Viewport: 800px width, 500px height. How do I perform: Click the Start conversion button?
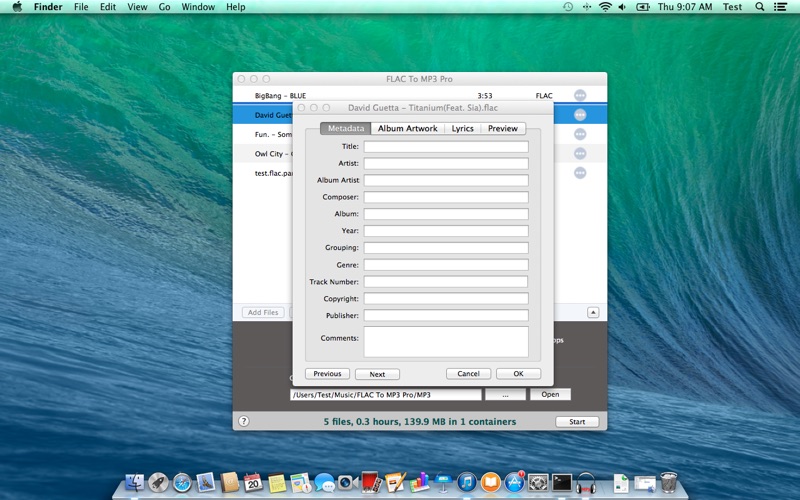point(577,421)
